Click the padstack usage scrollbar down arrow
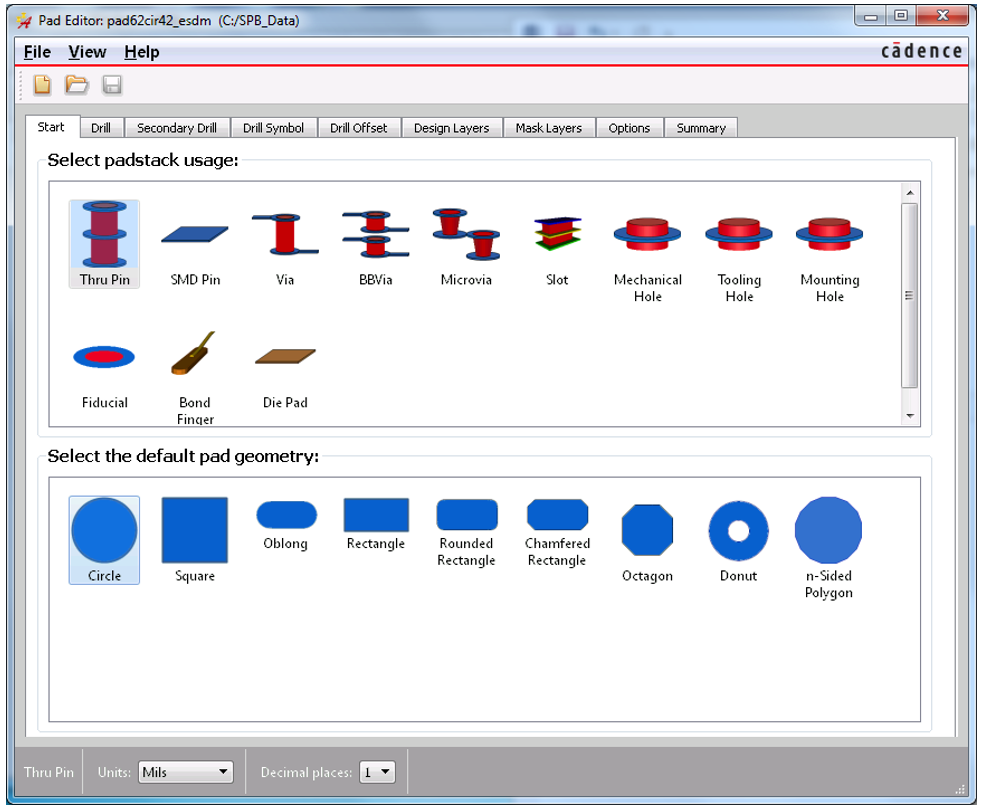 tap(909, 415)
